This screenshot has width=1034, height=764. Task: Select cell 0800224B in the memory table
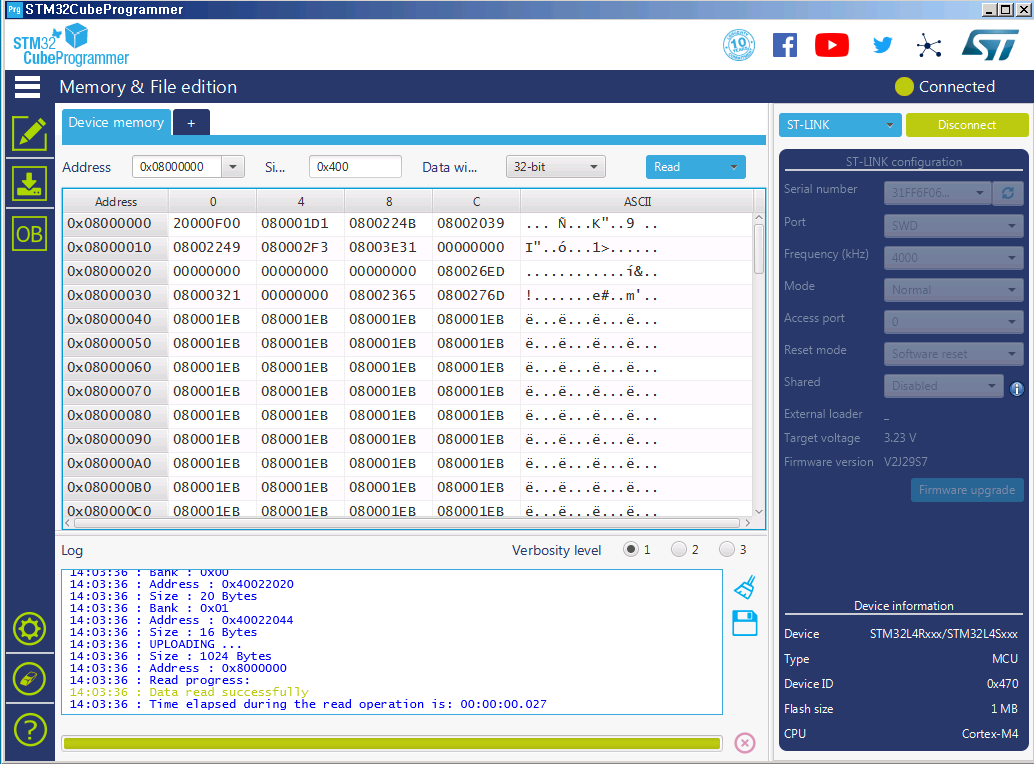coord(388,223)
